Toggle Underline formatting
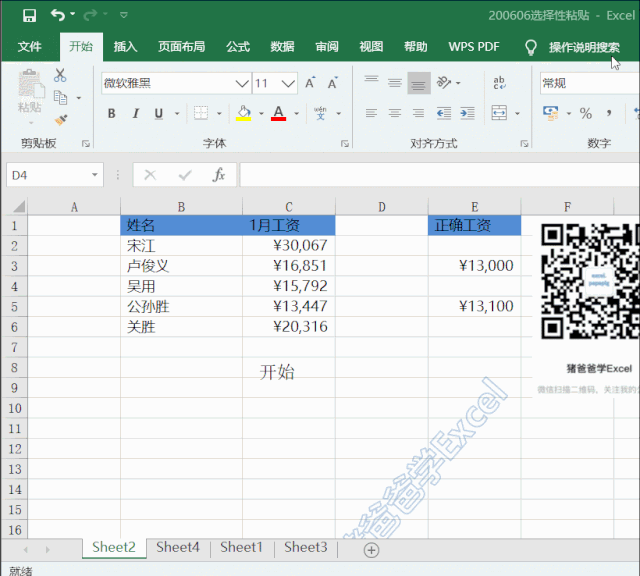Viewport: 640px width, 576px height. pyautogui.click(x=158, y=113)
